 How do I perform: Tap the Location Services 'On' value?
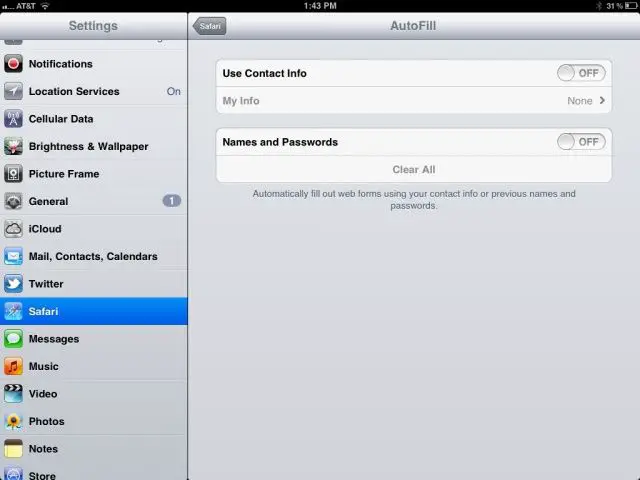coord(173,91)
